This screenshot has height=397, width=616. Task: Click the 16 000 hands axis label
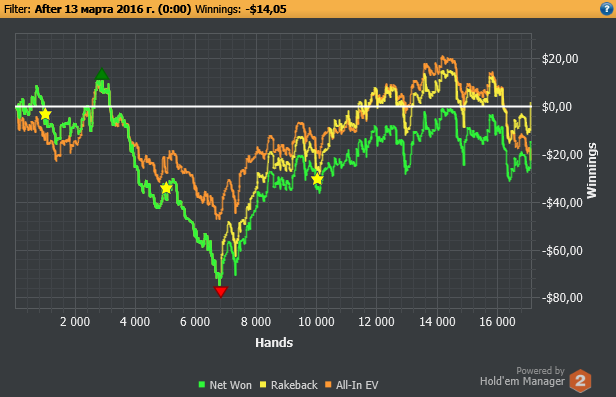497,322
